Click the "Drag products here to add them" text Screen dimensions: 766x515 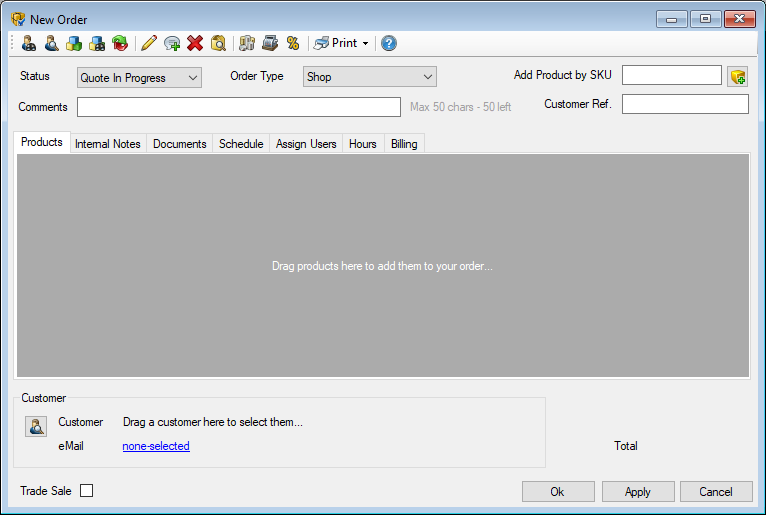pos(382,266)
